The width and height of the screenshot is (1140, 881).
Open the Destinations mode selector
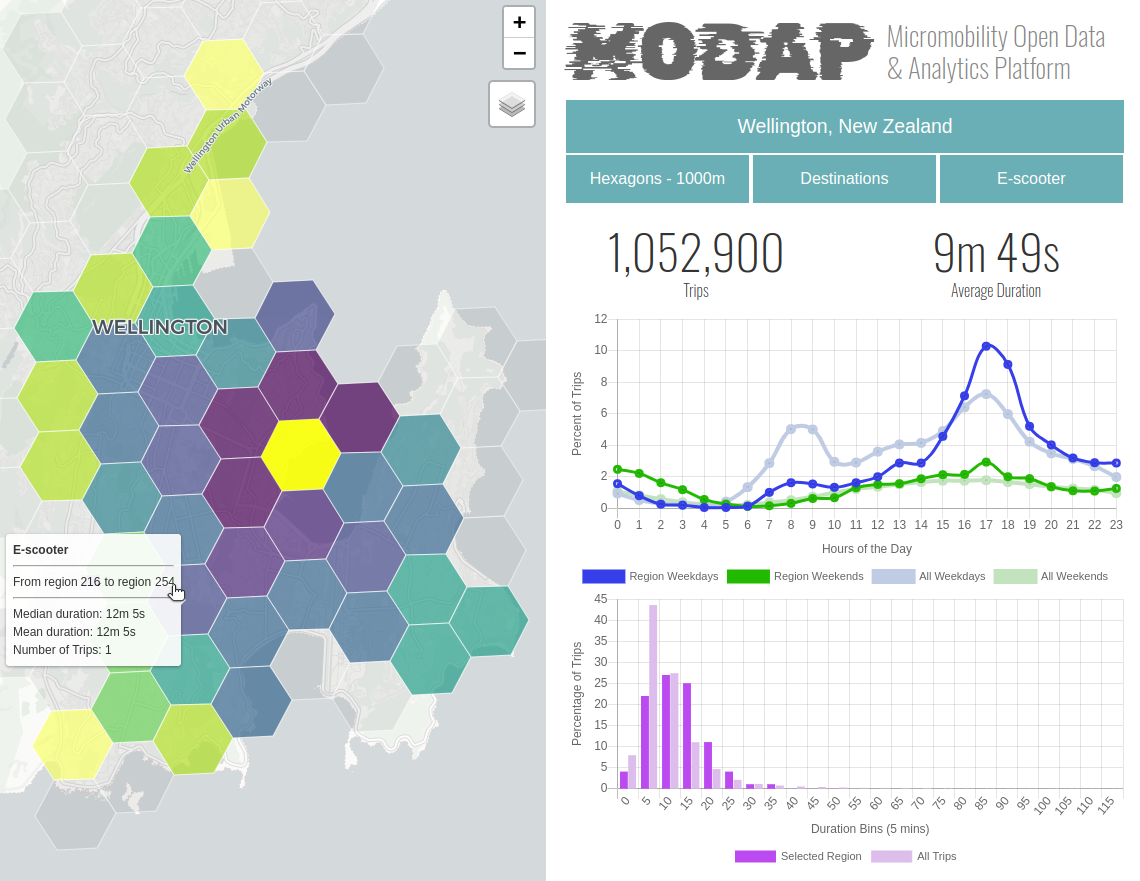844,179
